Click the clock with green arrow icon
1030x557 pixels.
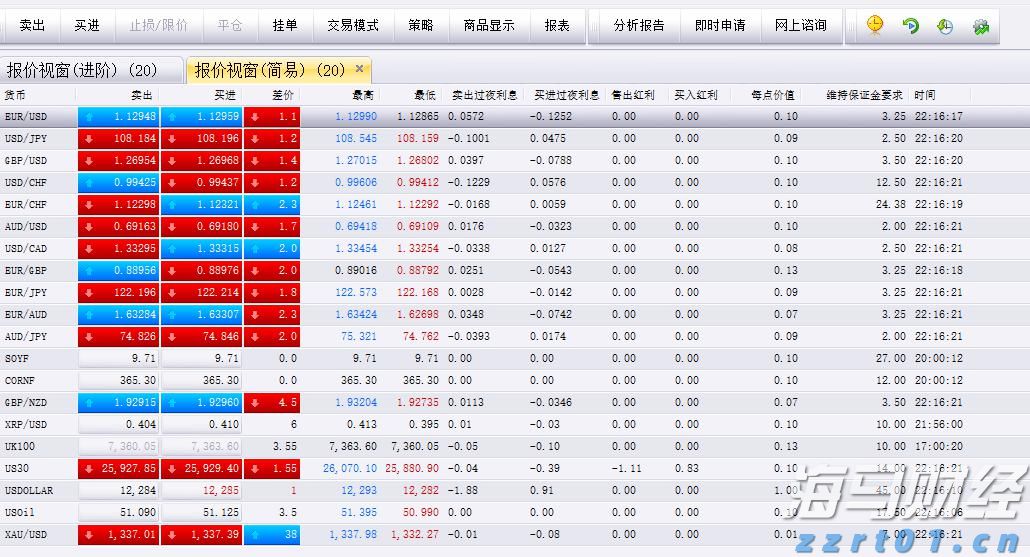coord(945,26)
